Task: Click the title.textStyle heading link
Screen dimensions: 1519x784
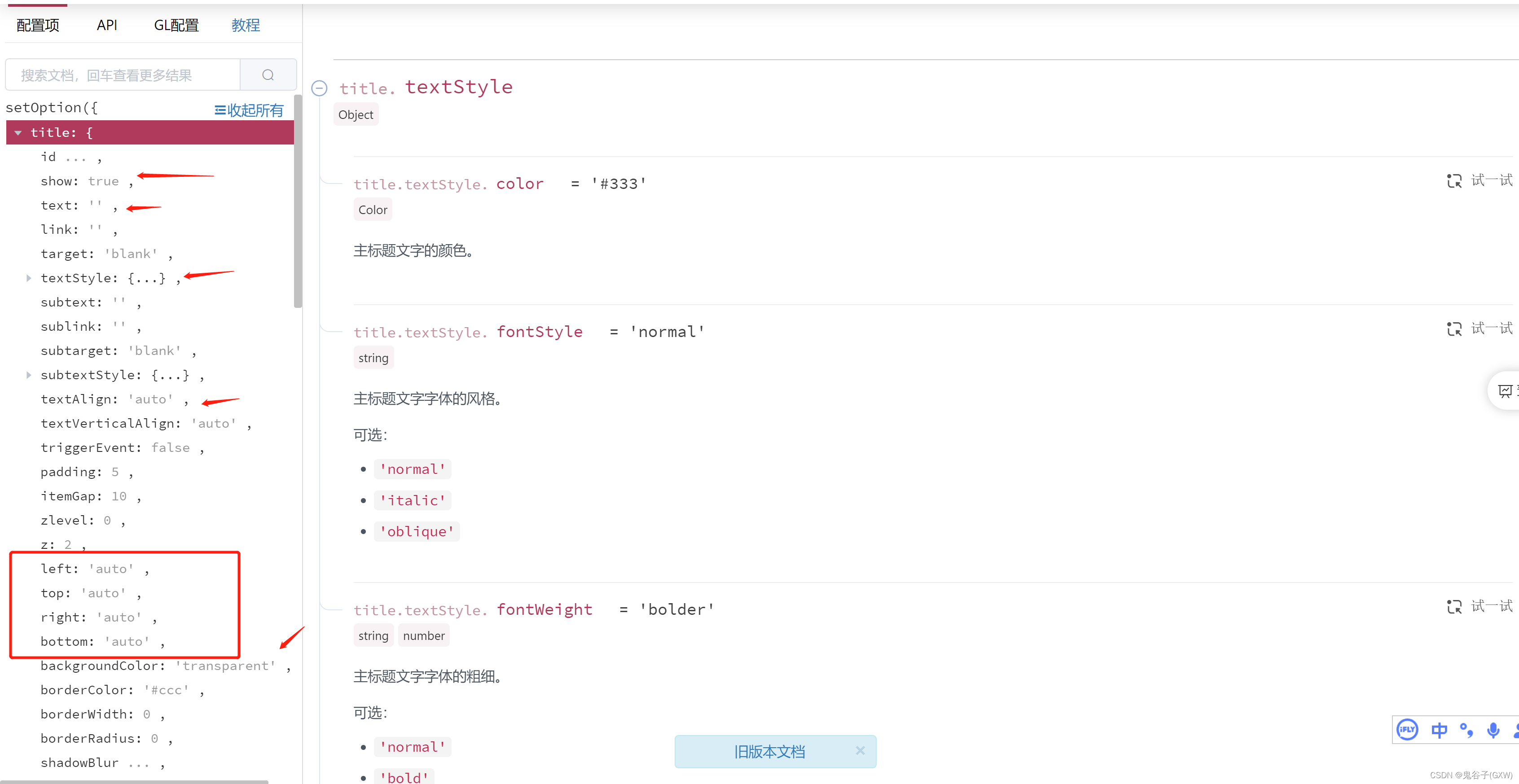Action: click(x=426, y=87)
